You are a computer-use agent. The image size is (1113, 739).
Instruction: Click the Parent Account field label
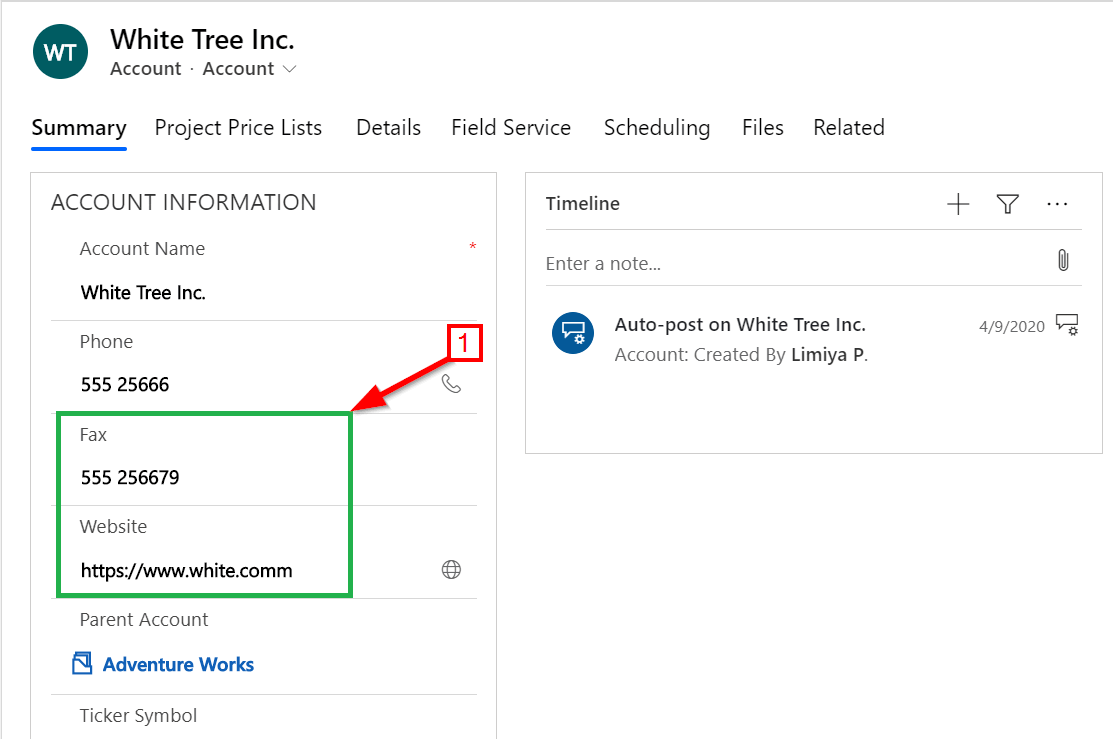(x=144, y=620)
